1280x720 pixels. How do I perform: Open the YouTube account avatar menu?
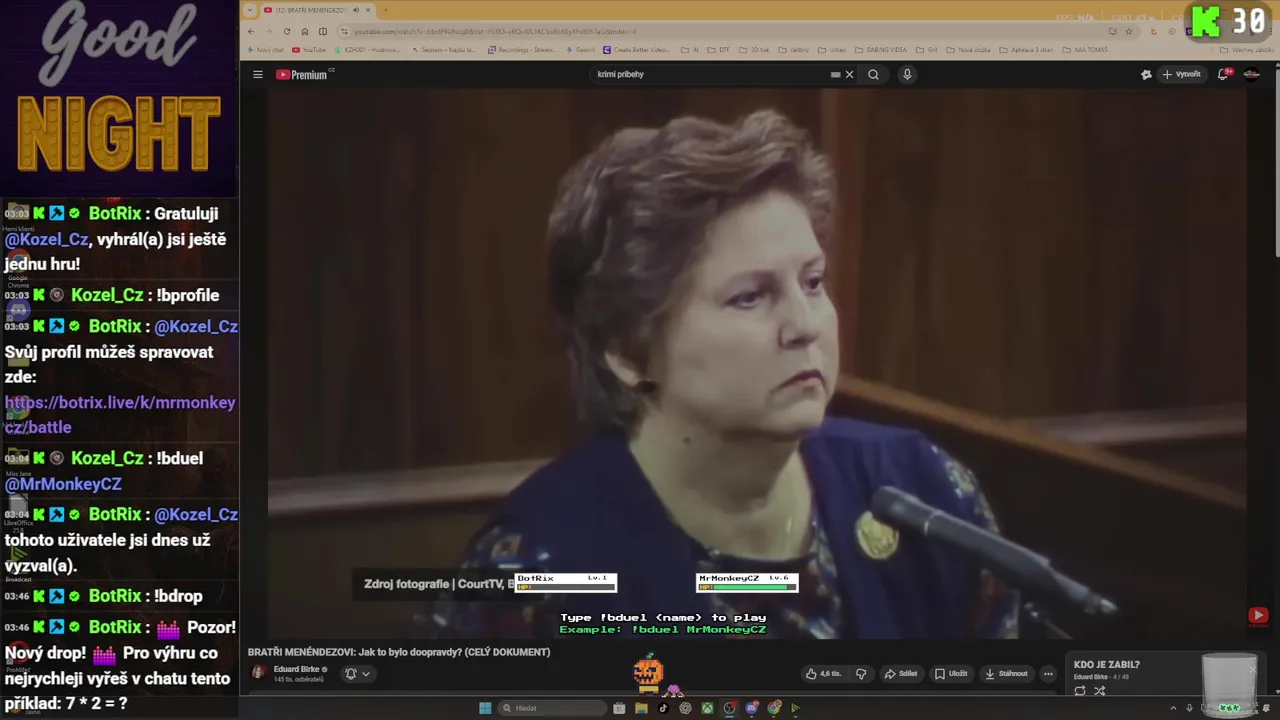pos(1252,74)
